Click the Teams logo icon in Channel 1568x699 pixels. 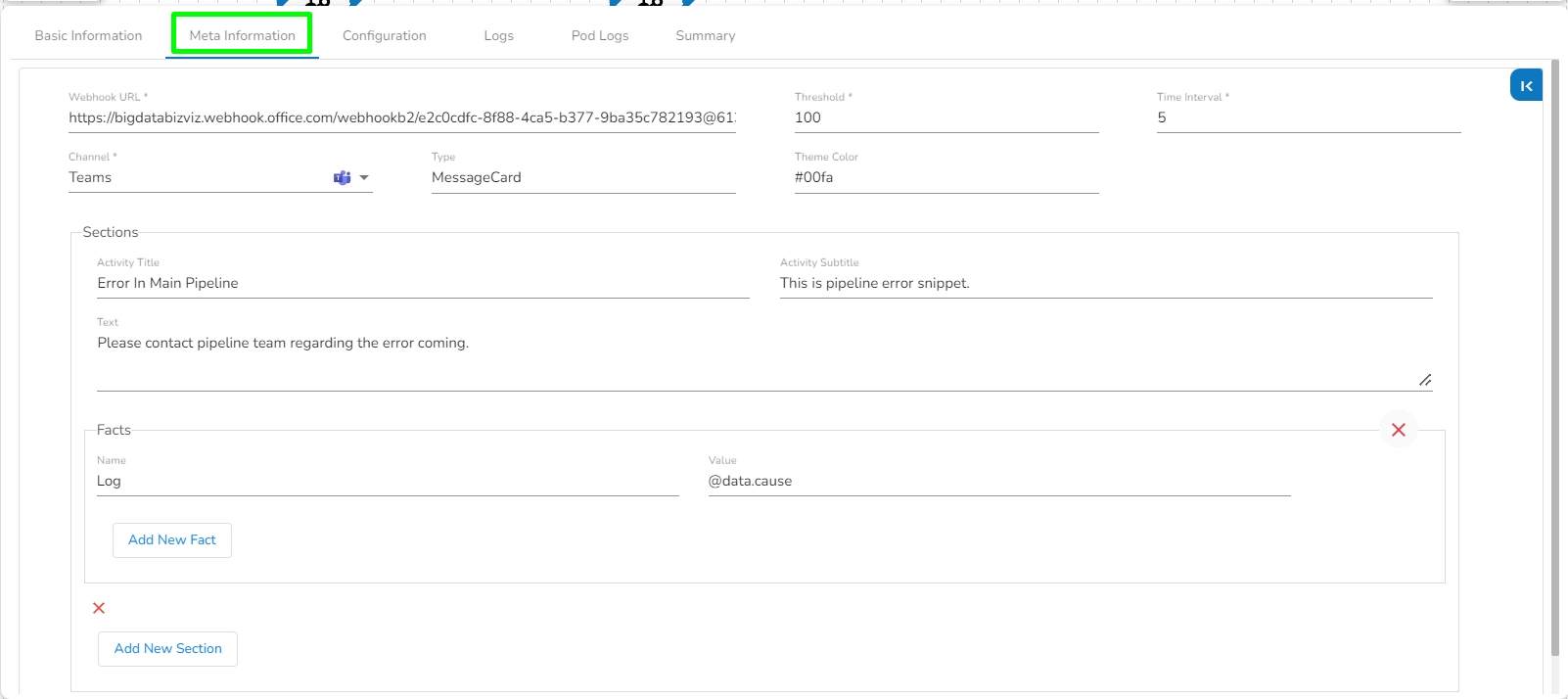tap(342, 177)
